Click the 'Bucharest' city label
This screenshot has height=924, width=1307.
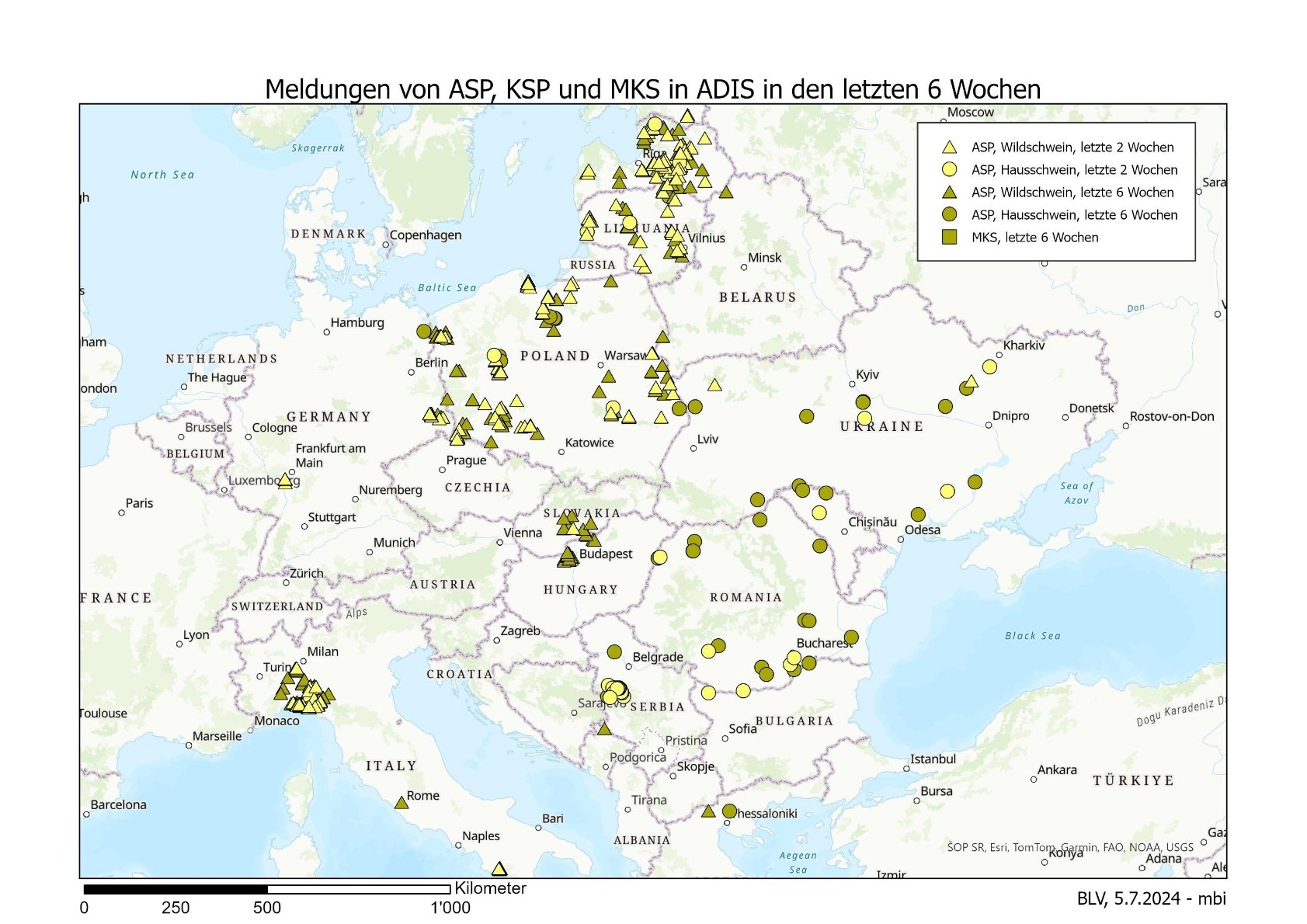point(825,643)
